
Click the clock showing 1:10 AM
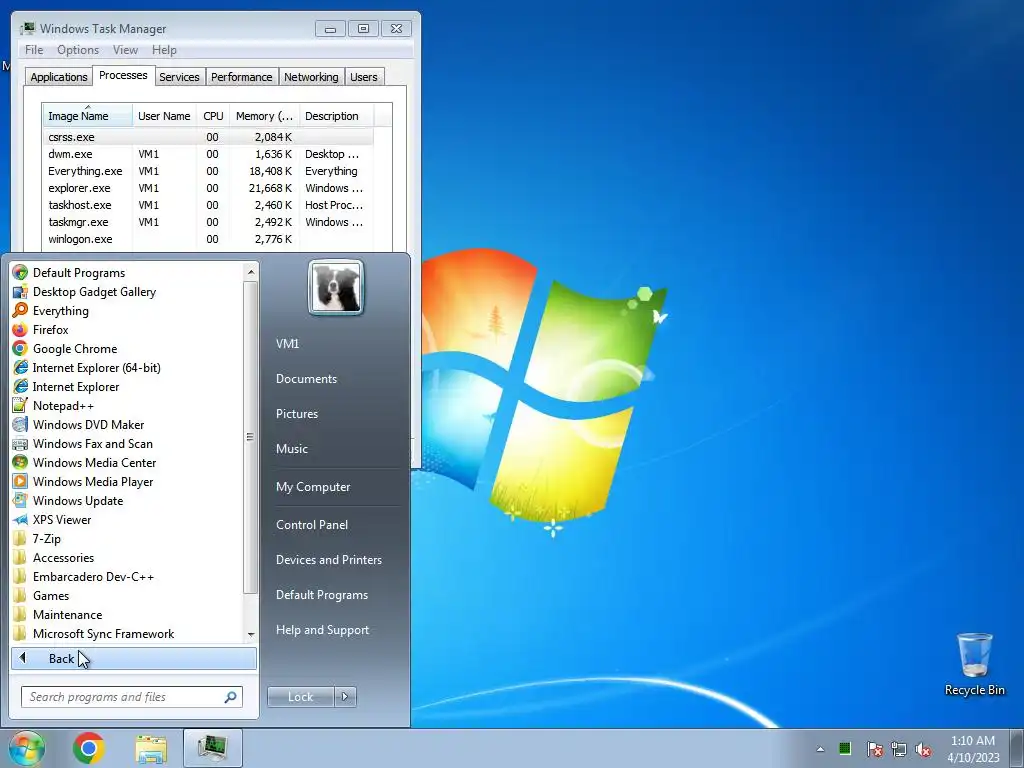tap(972, 741)
